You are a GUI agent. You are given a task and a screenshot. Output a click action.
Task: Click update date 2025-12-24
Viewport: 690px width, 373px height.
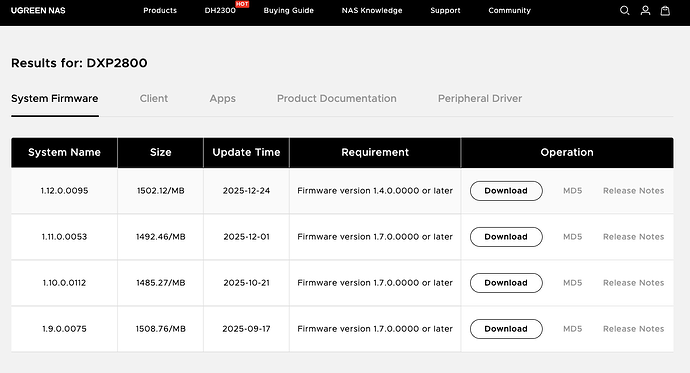tap(246, 191)
